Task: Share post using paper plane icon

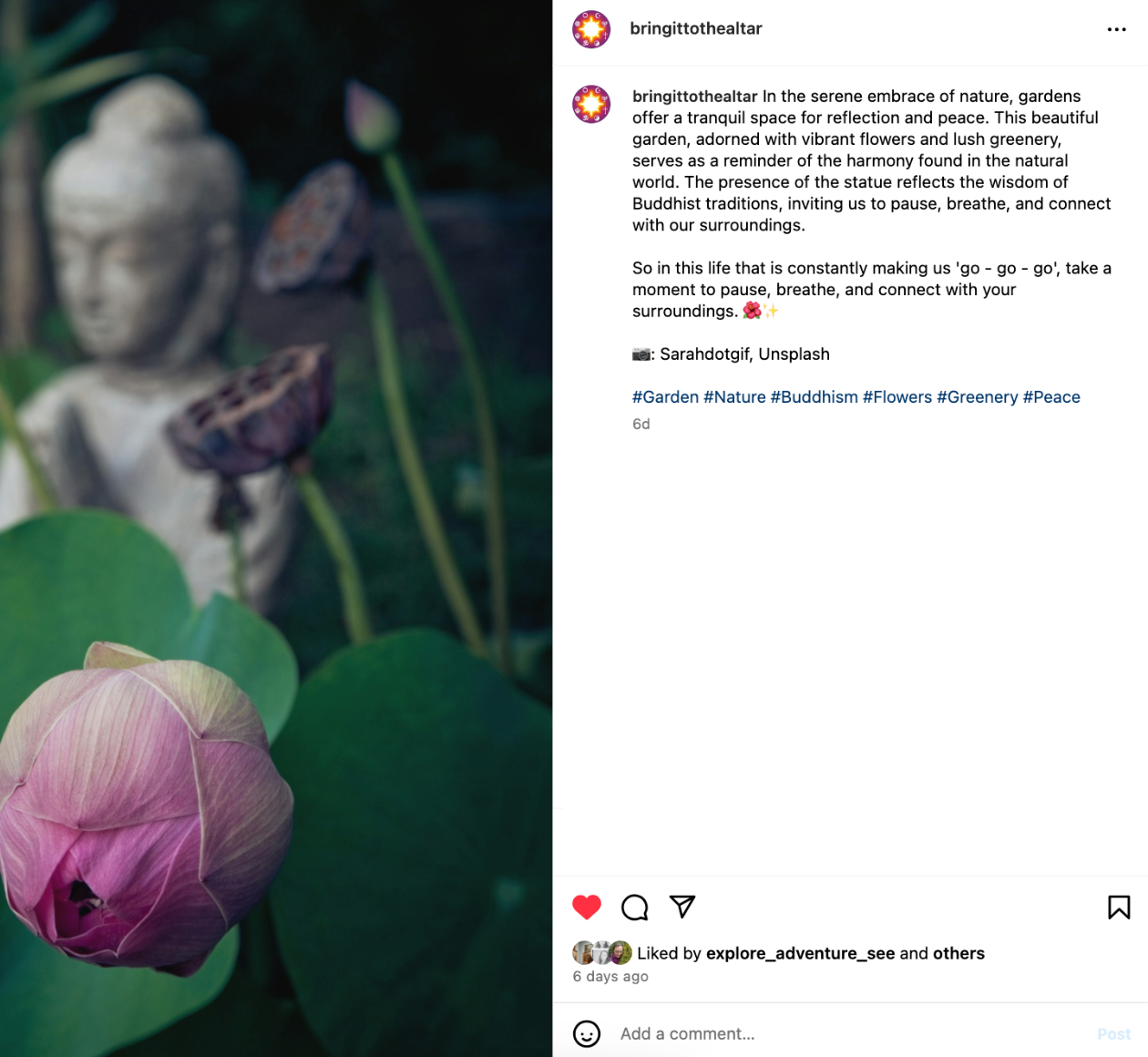Action: pos(682,906)
